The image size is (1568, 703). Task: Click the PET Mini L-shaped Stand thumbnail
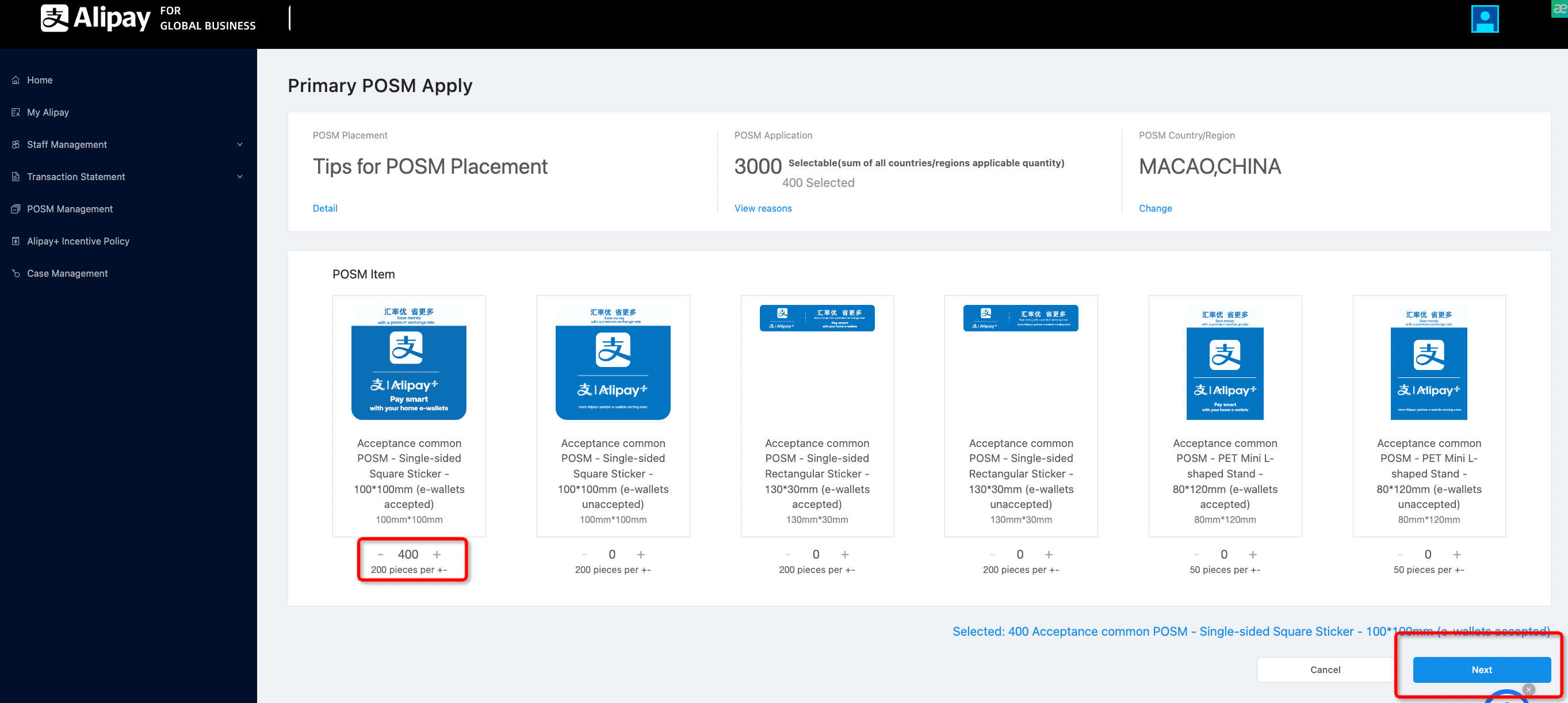click(1225, 364)
